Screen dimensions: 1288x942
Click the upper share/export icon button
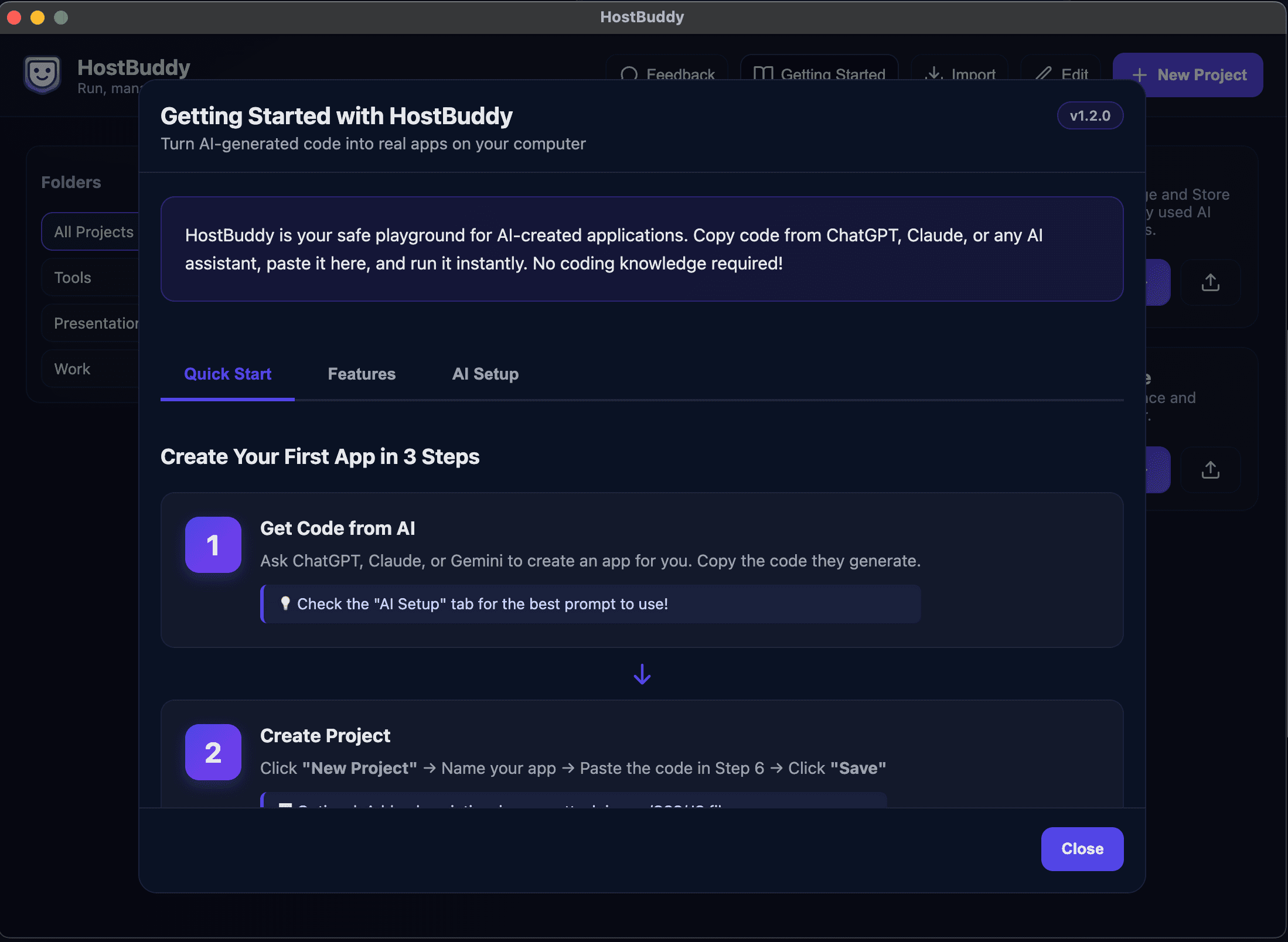[1210, 282]
